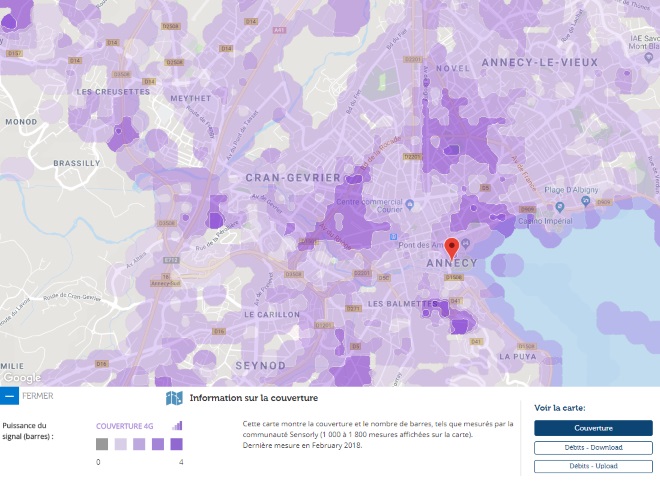Click the grey 0-bars legend swatch

pyautogui.click(x=102, y=444)
